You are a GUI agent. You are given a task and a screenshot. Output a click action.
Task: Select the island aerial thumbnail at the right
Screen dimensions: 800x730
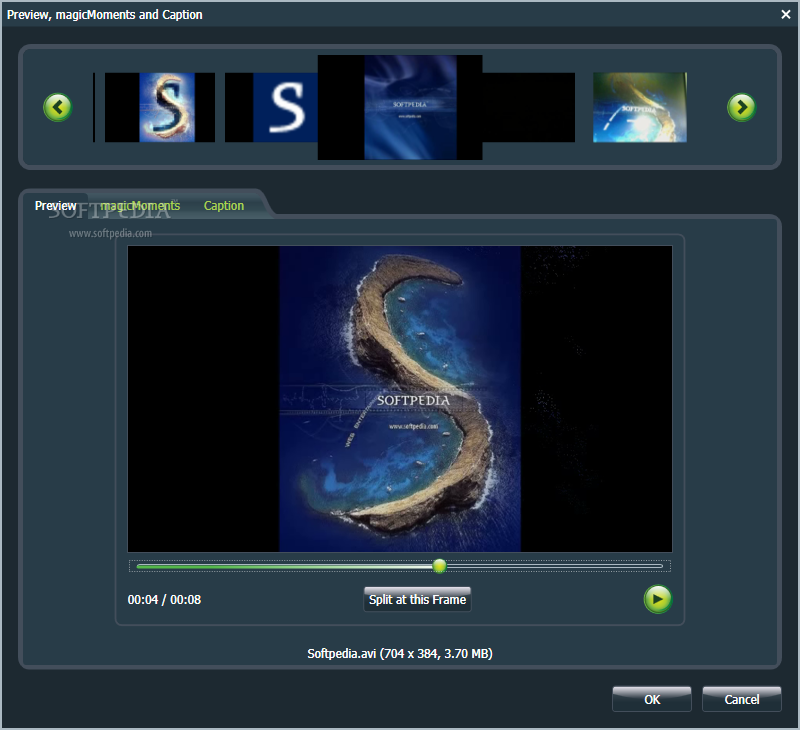(640, 107)
